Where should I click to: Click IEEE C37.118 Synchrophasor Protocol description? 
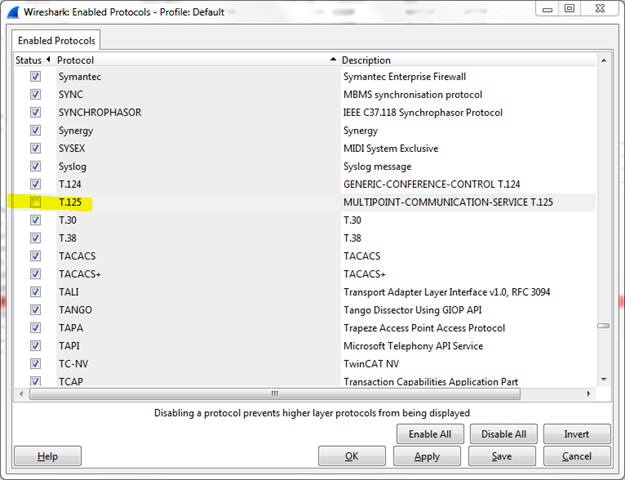[423, 112]
